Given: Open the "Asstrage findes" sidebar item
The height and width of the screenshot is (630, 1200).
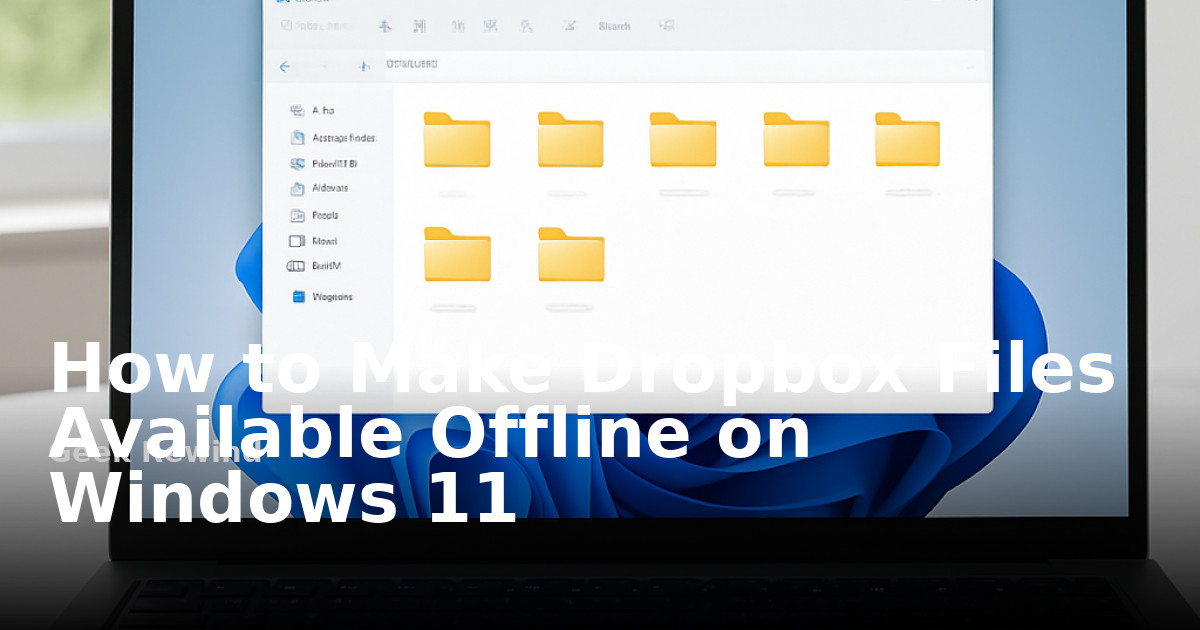Looking at the screenshot, I should (x=333, y=138).
